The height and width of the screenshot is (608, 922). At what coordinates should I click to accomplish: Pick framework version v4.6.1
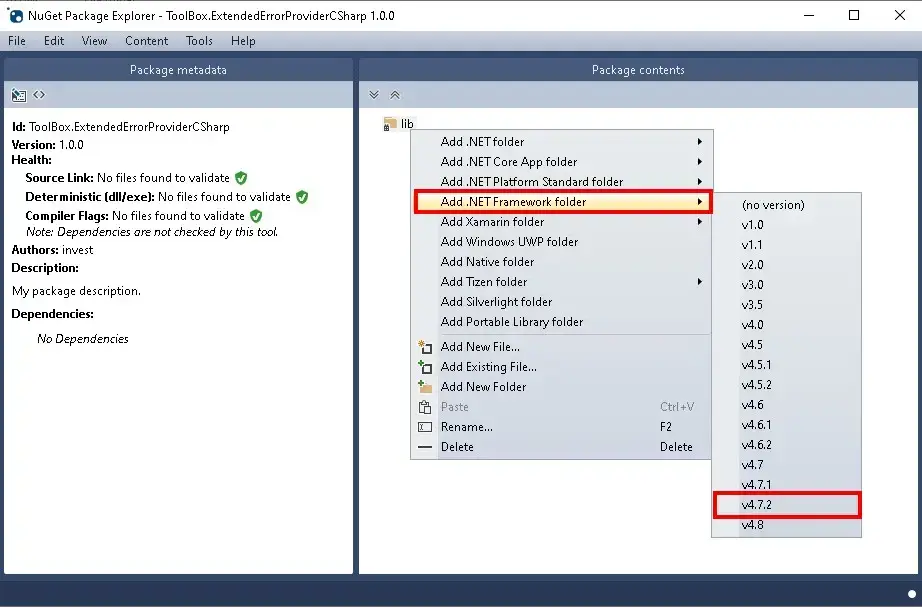786,425
